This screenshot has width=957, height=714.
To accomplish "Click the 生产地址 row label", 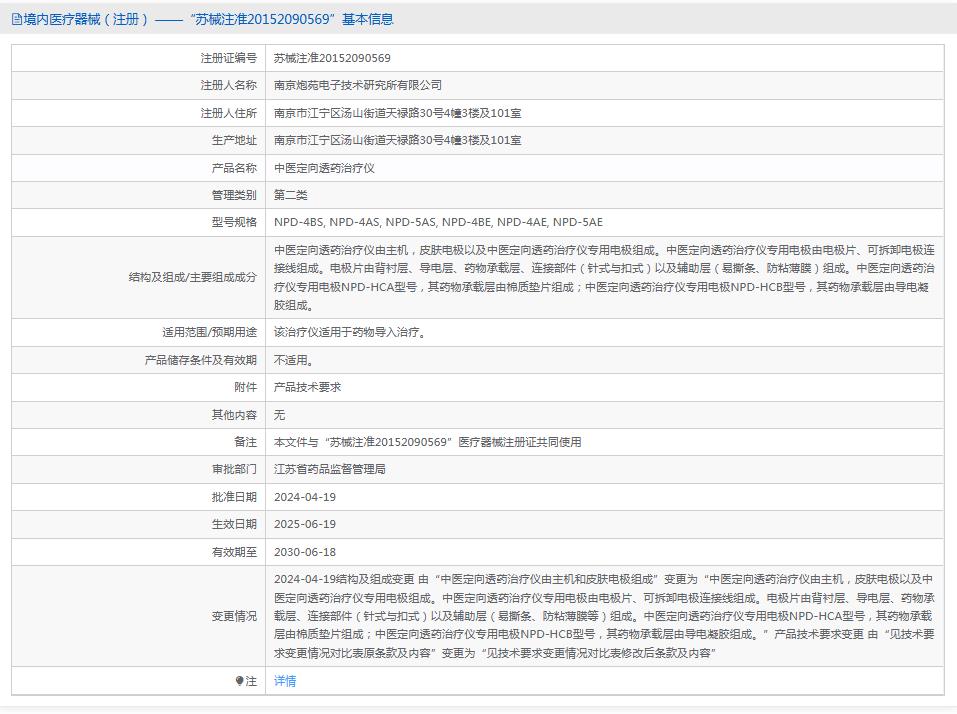I will [x=233, y=141].
